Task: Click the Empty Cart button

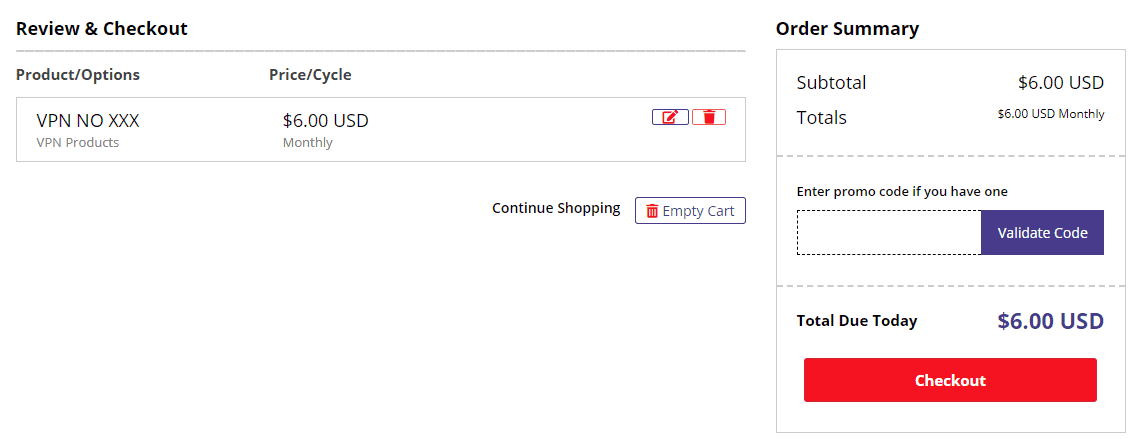Action: 690,210
